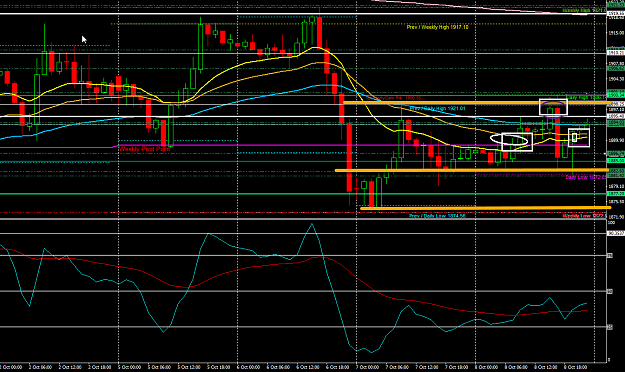Click the Prev / Weekly High 1917.10 label
Screen dimensions: 625x372
coord(437,27)
